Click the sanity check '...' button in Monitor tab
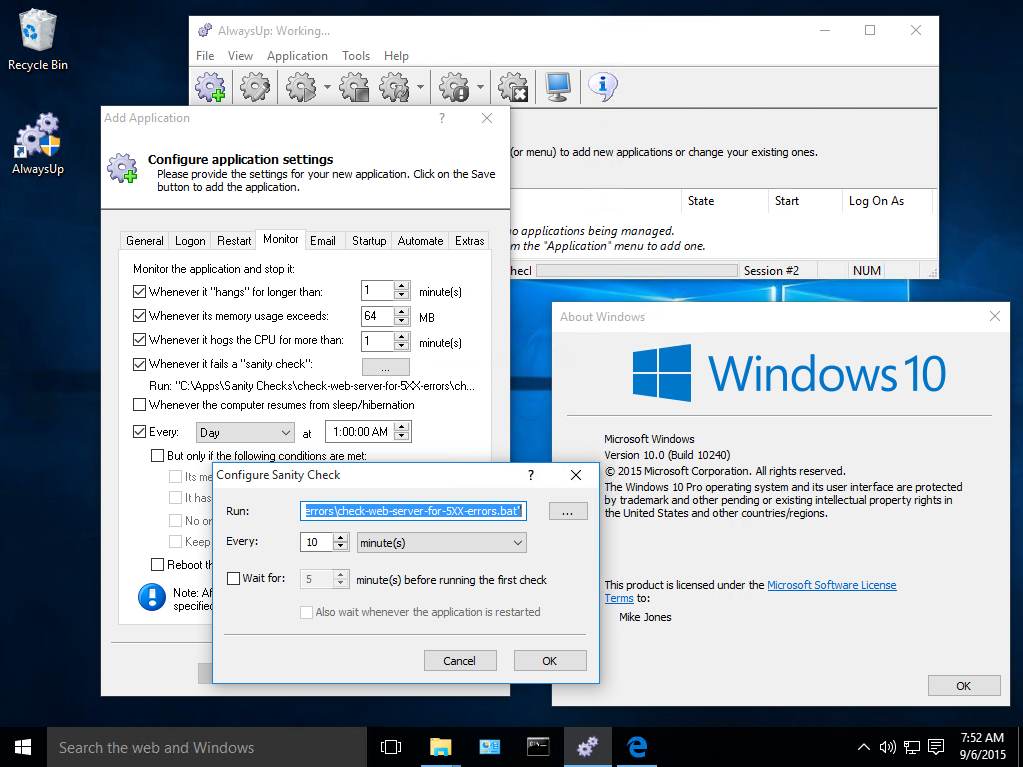Viewport: 1023px width, 767px height. click(x=386, y=367)
